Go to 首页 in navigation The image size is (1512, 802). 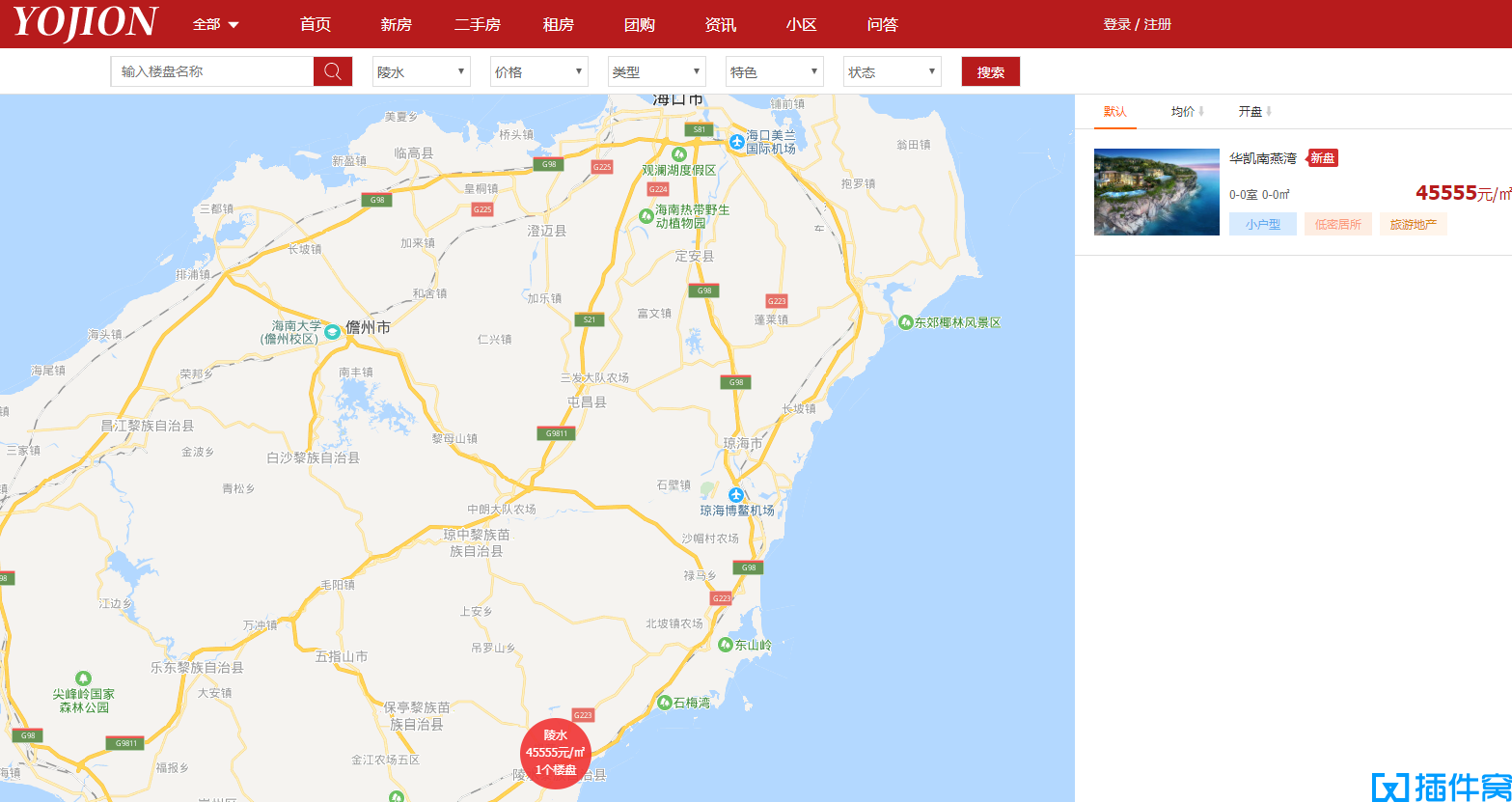316,24
